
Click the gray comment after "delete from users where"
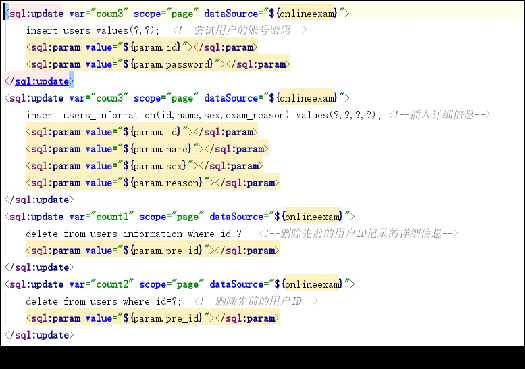click(255, 301)
